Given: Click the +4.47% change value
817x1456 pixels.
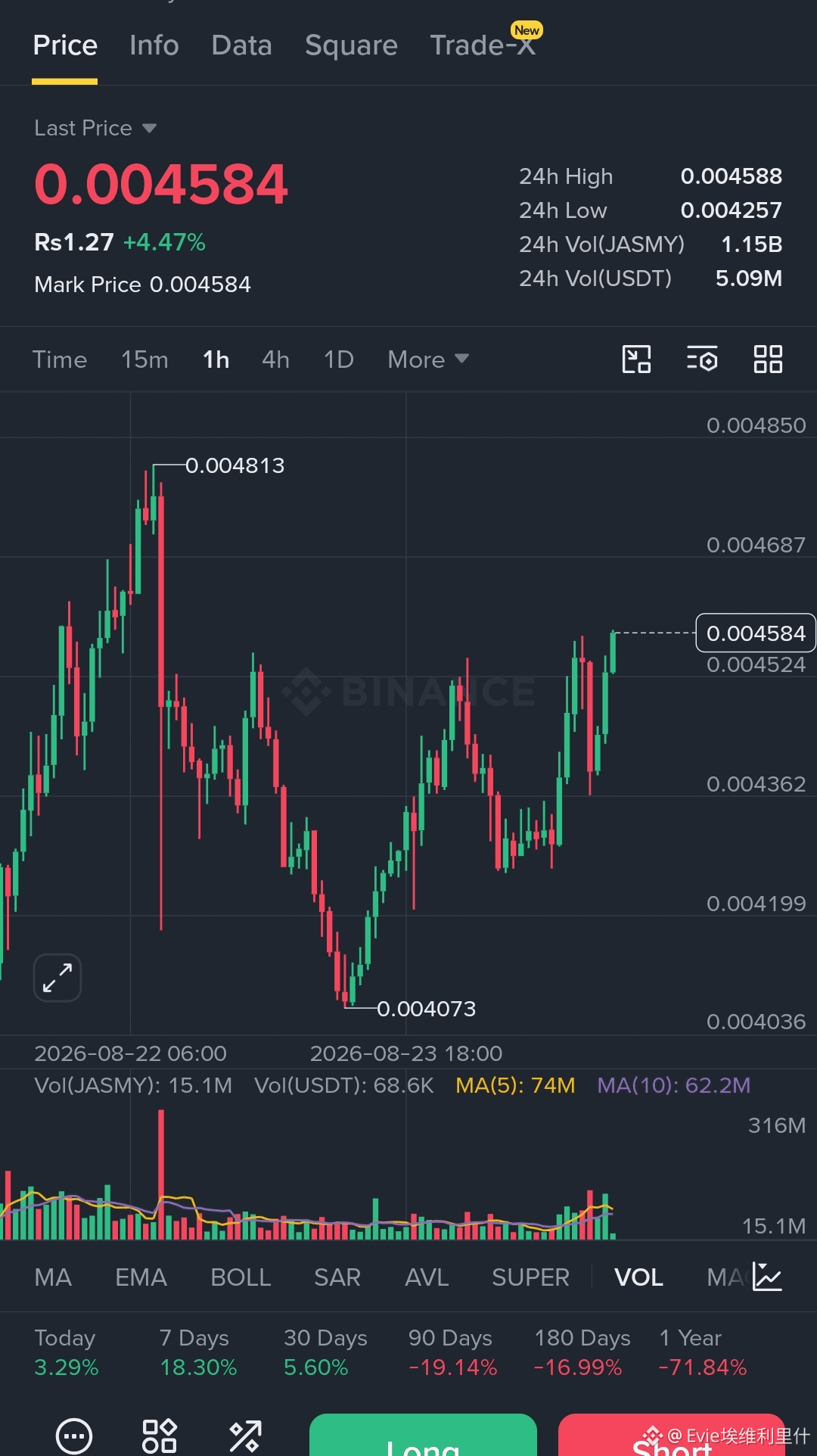Looking at the screenshot, I should click(x=164, y=242).
